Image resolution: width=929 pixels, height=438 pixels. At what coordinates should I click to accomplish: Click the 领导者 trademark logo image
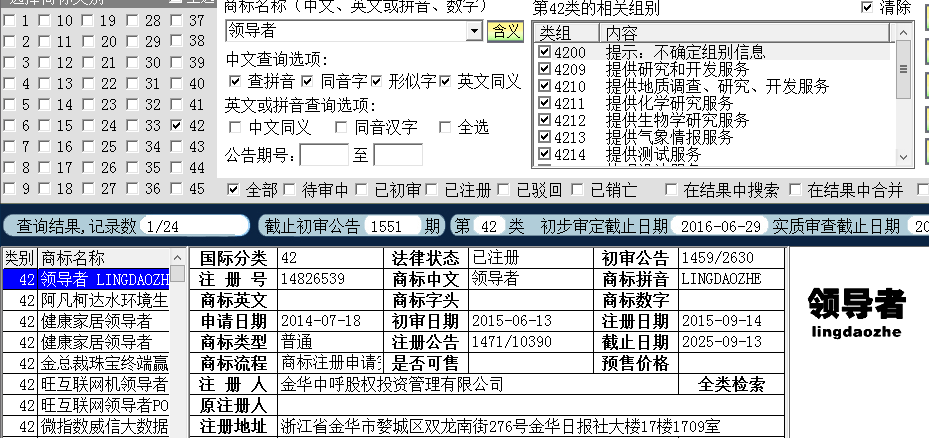856,311
